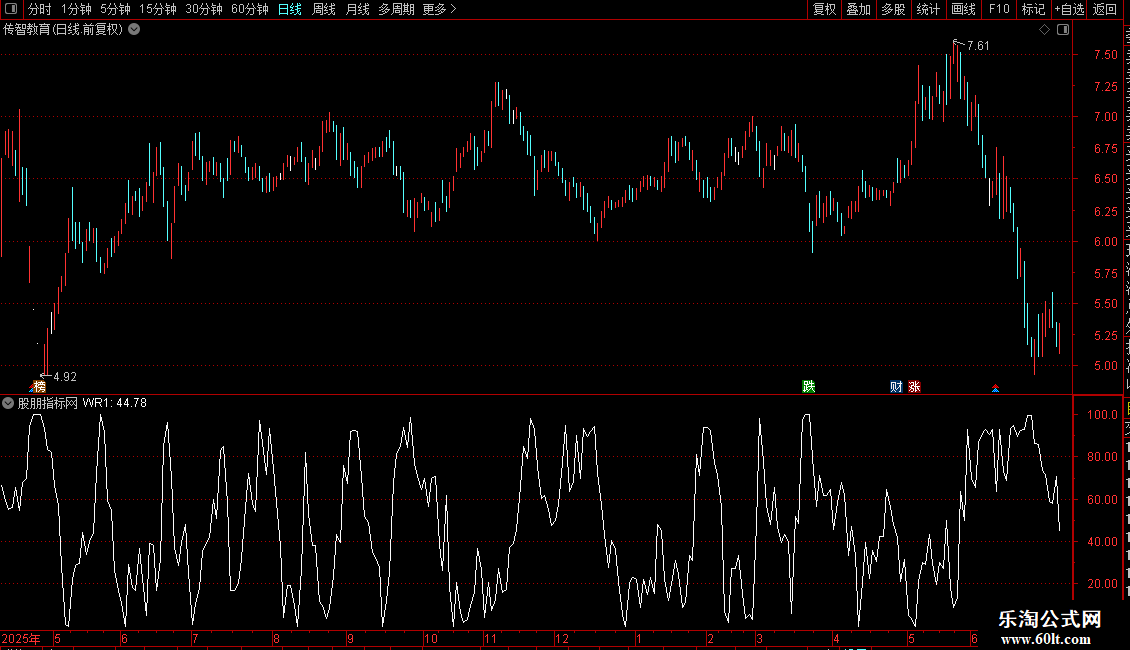The width and height of the screenshot is (1130, 650).
Task: Select the 1分钟 period
Action: point(76,9)
